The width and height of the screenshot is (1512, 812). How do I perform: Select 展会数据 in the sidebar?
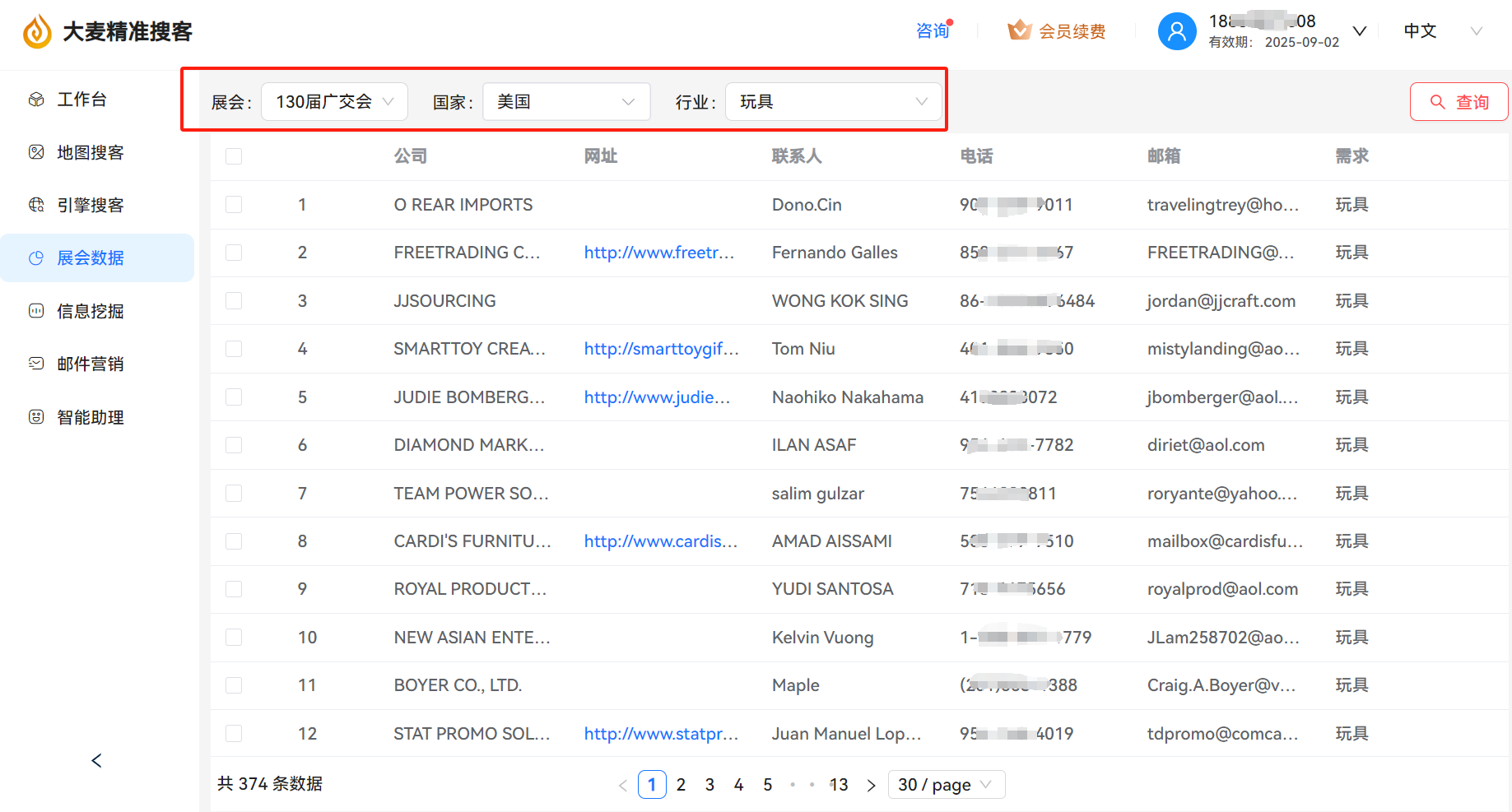pyautogui.click(x=97, y=258)
